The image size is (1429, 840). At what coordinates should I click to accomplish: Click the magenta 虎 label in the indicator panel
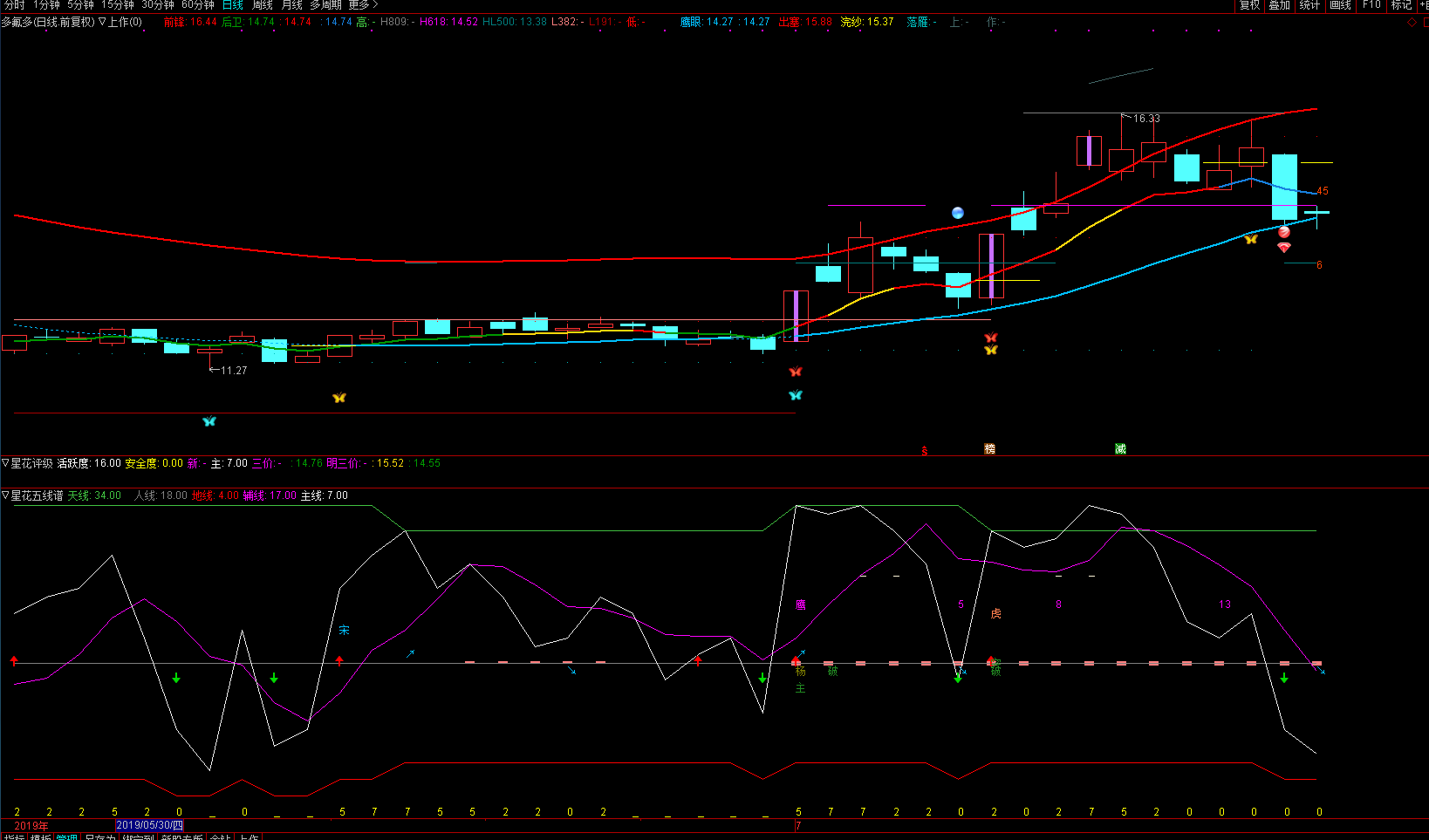(x=996, y=614)
